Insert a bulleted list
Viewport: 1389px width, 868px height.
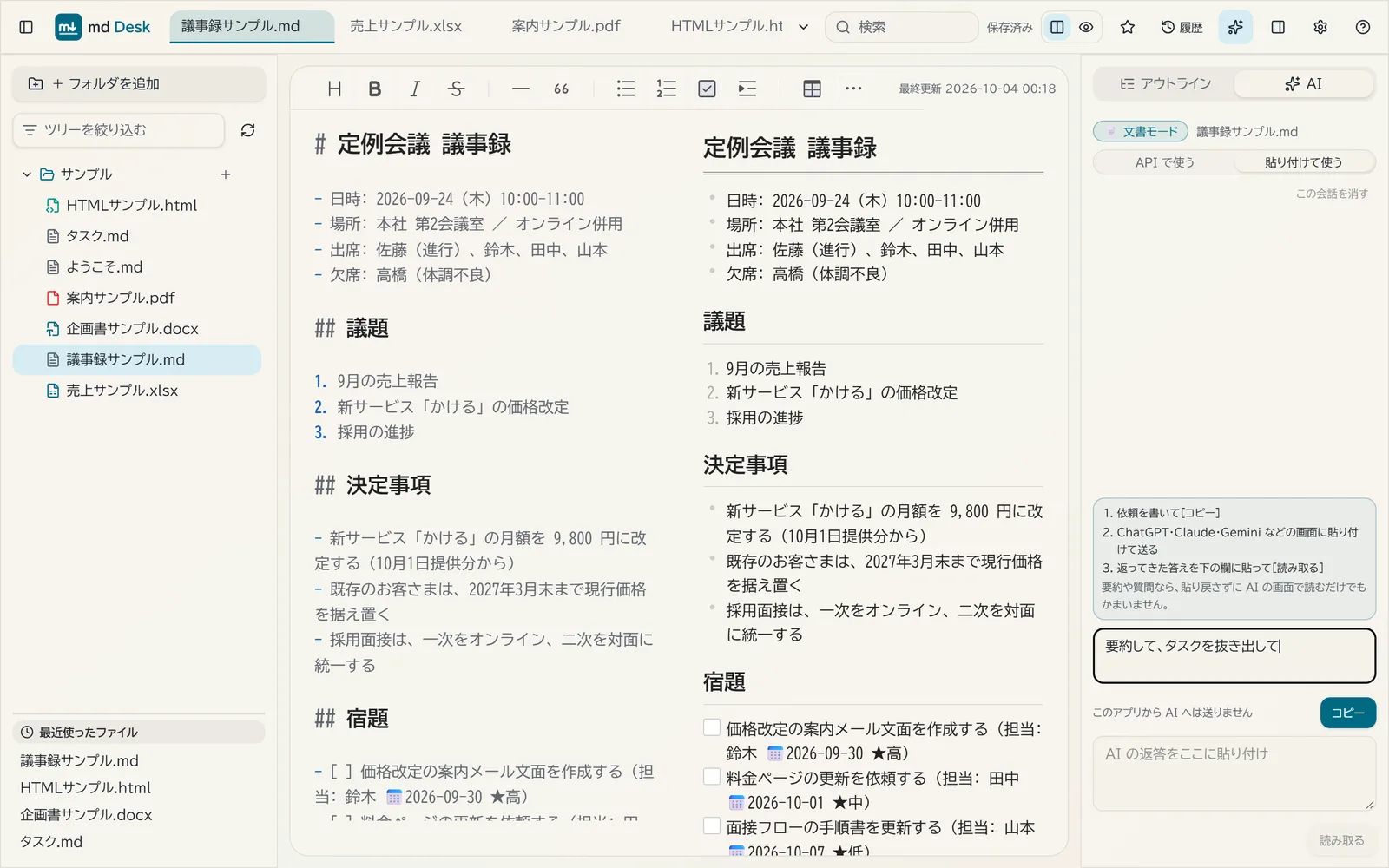point(625,89)
